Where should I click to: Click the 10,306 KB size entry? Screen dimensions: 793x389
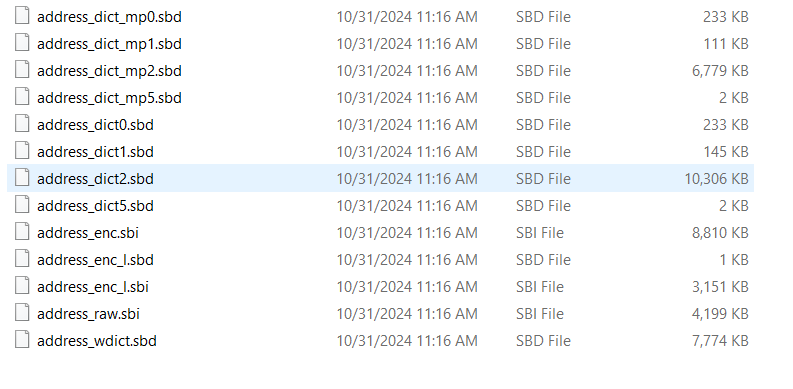(x=716, y=179)
